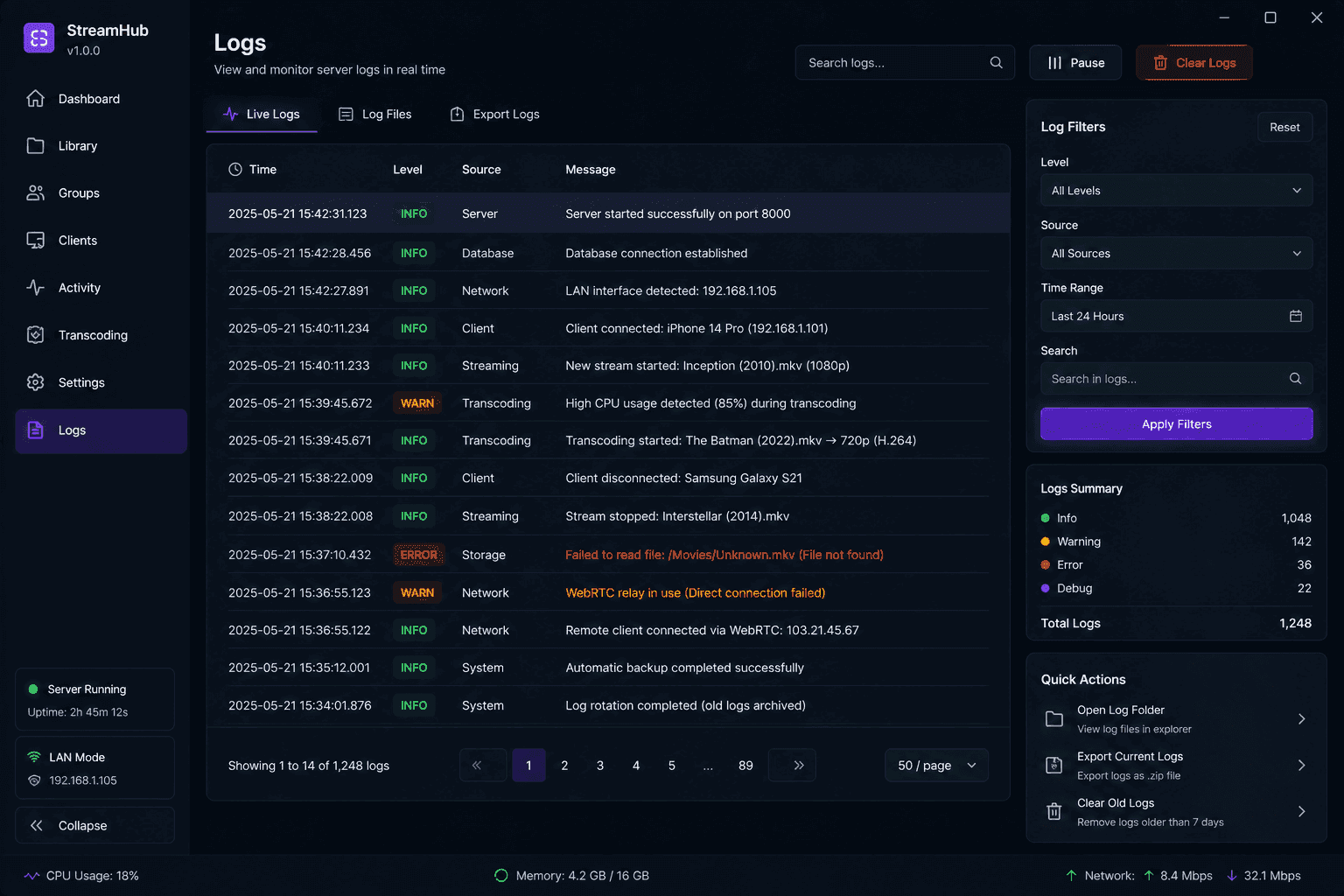Expand Clear Old Logs chevron
Viewport: 1344px width, 896px height.
1302,812
